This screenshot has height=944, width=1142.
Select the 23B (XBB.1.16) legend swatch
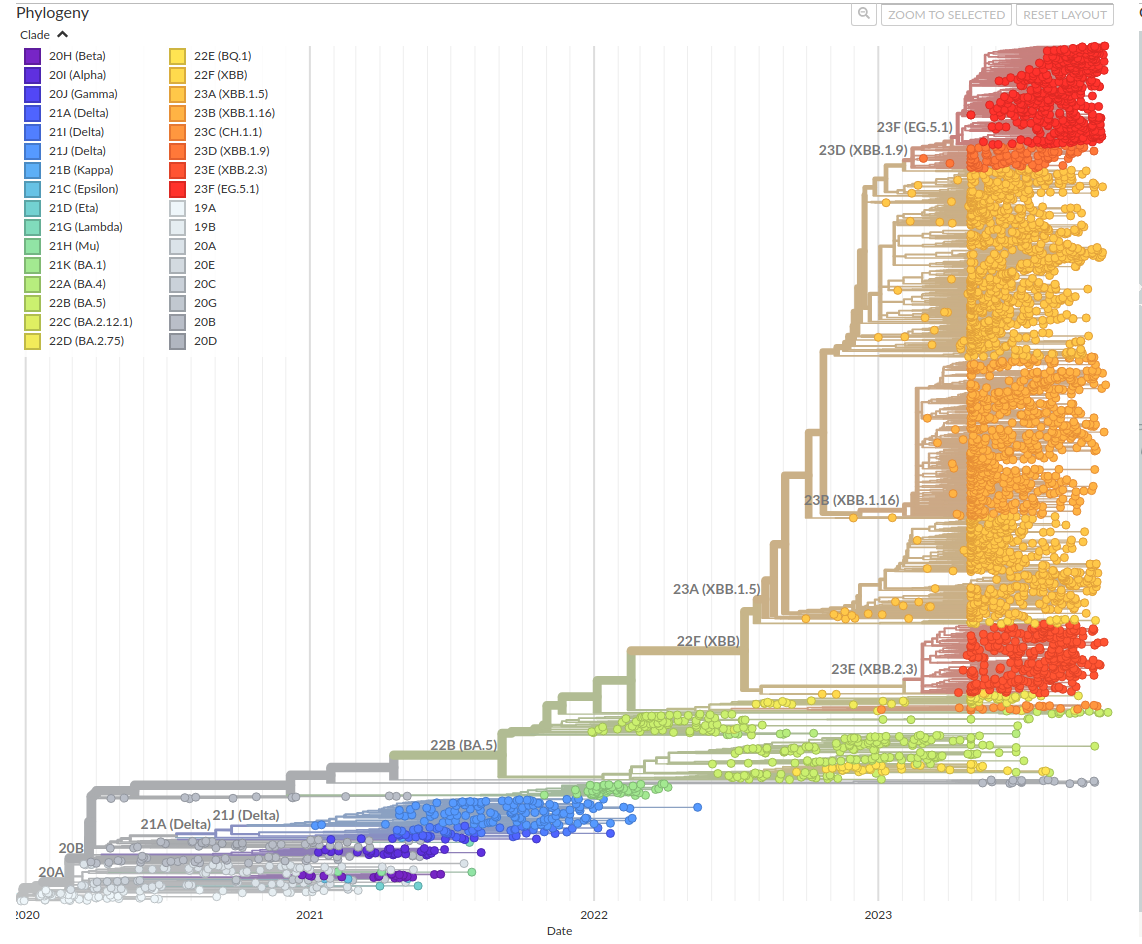click(x=177, y=113)
